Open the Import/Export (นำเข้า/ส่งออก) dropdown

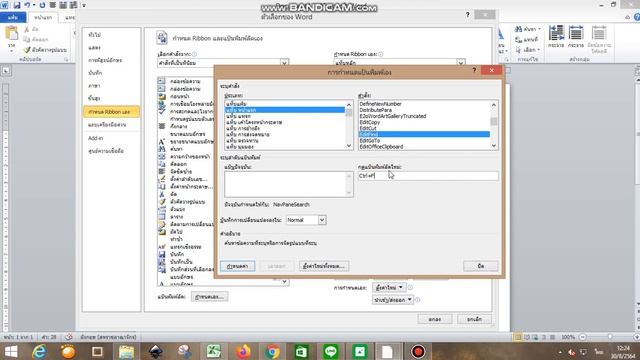point(393,300)
